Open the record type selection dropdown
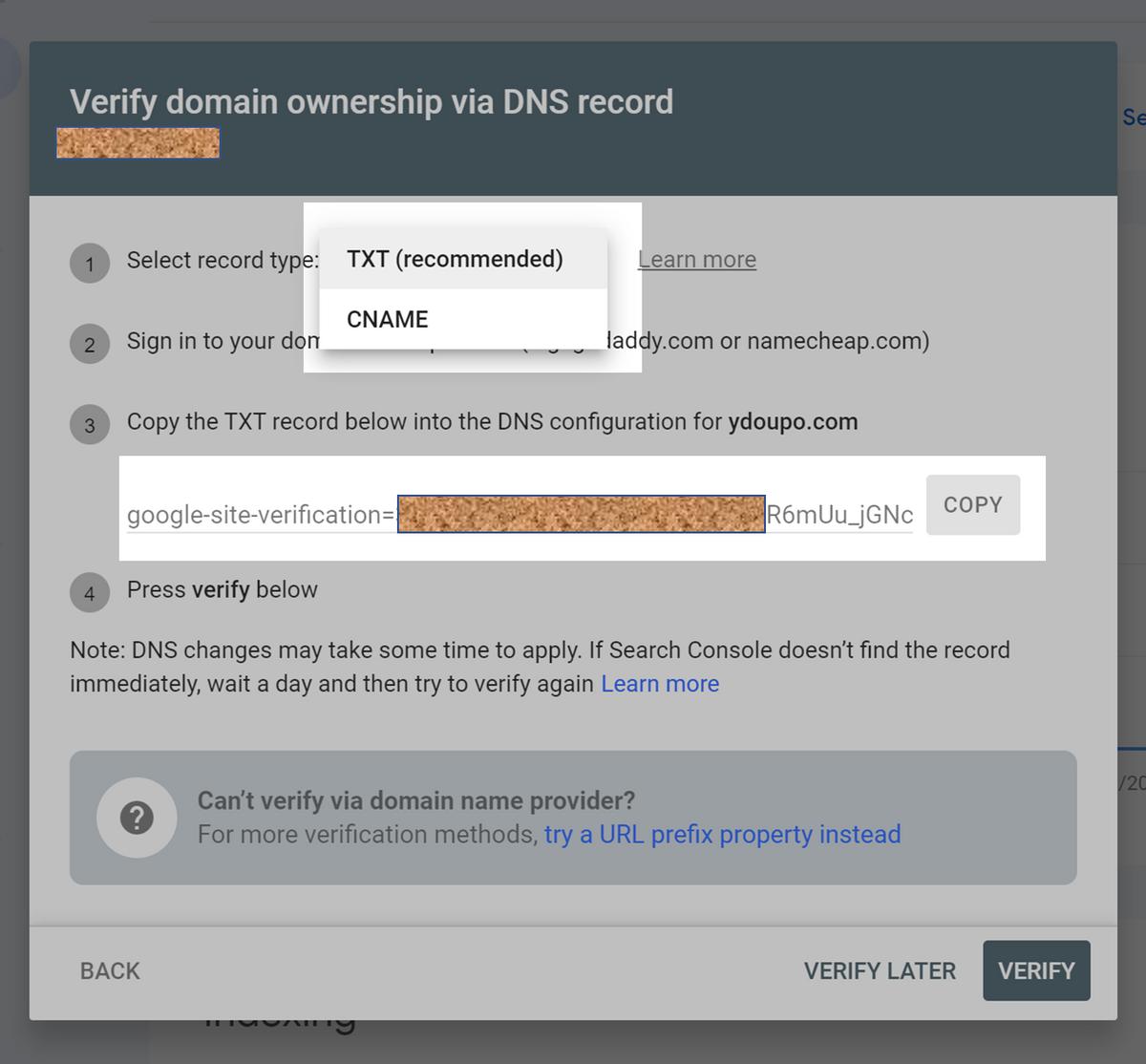The image size is (1146, 1064). tap(454, 258)
